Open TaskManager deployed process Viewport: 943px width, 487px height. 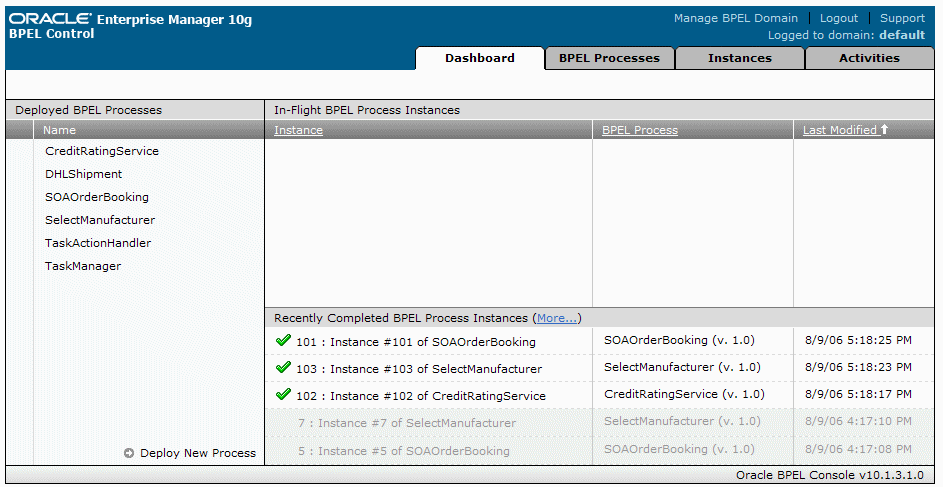coord(83,266)
